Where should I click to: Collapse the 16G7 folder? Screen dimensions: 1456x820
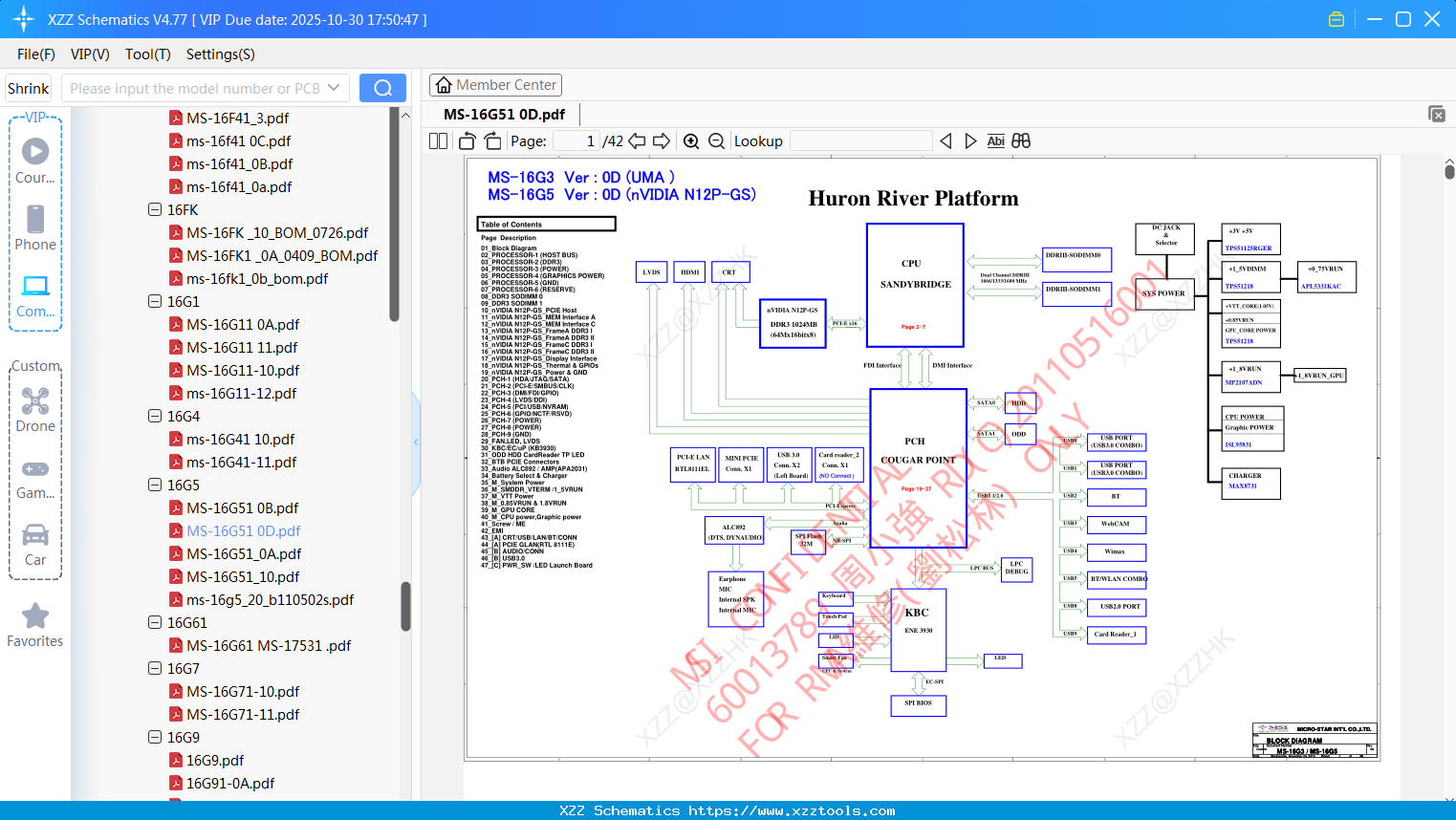tap(155, 668)
